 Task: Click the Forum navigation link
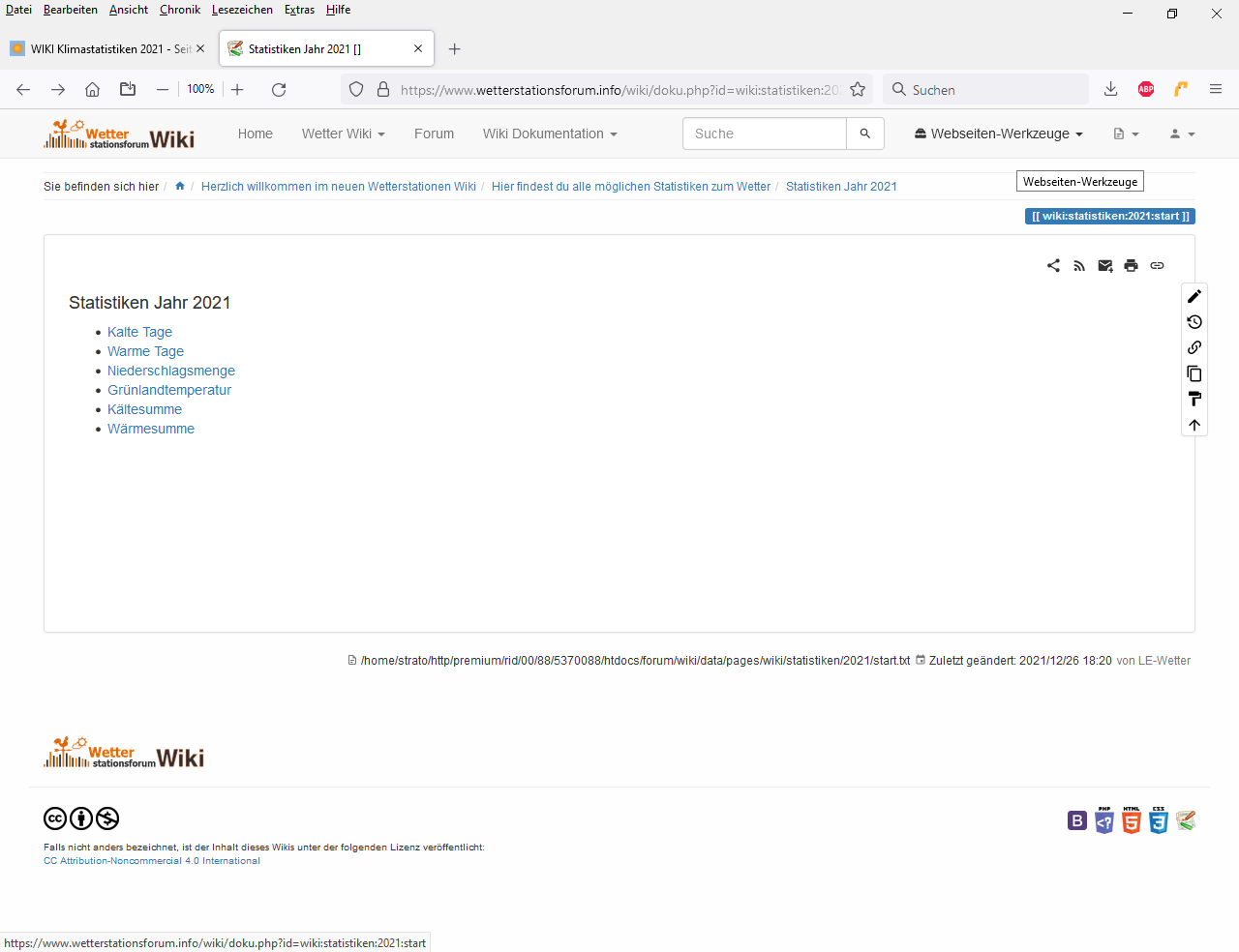click(x=434, y=134)
